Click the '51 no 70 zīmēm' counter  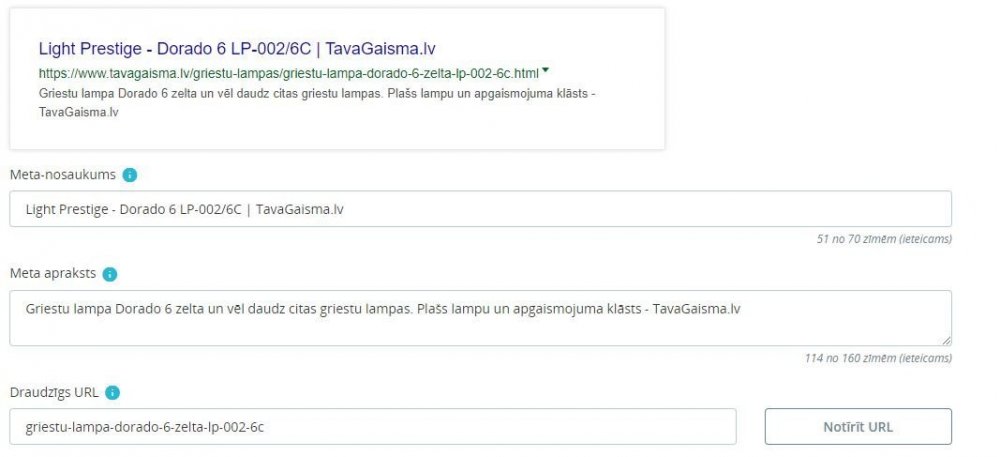click(884, 239)
